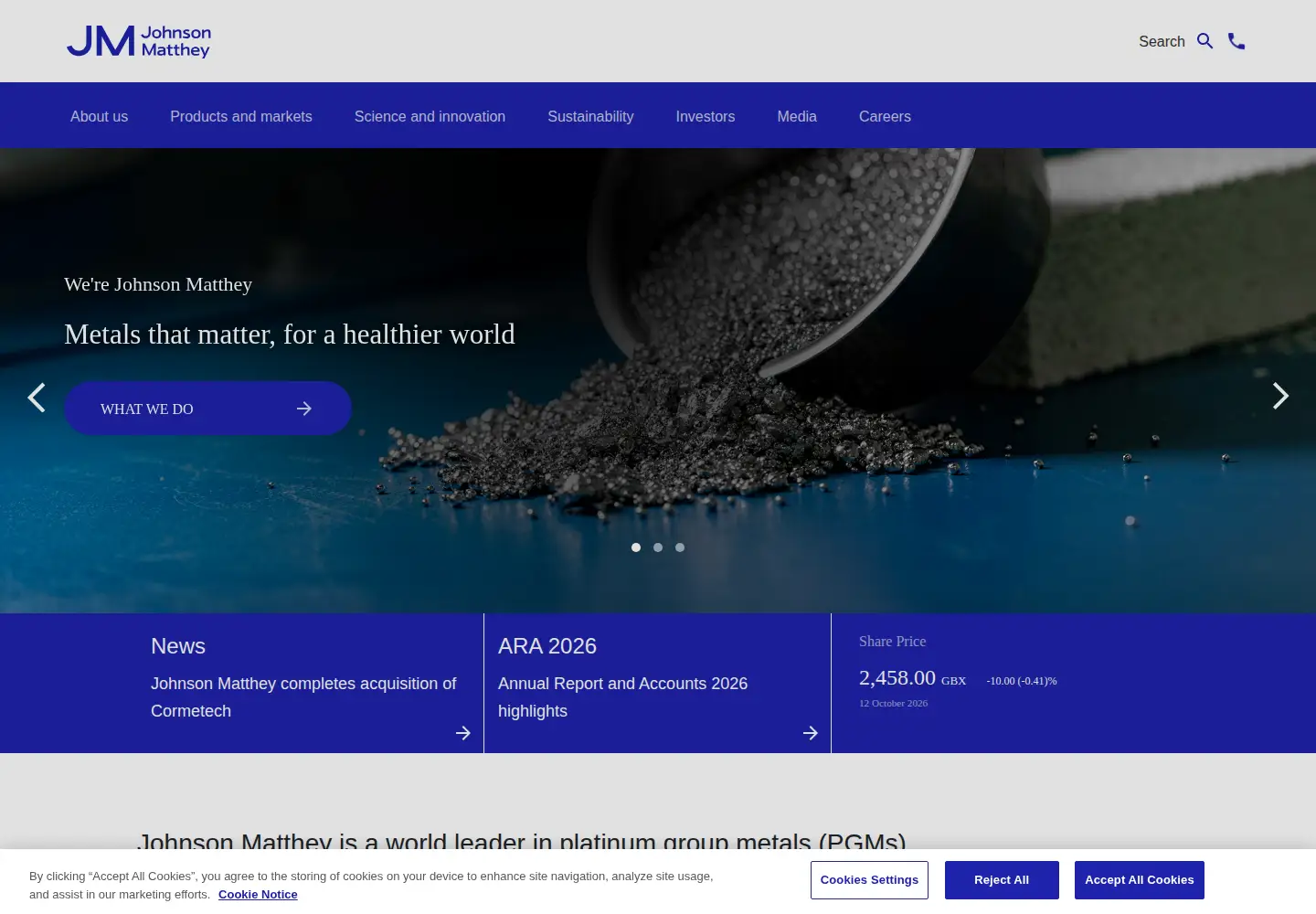The width and height of the screenshot is (1316, 914).
Task: Click the -10.00 (-0.41)% price change
Action: 1022,681
